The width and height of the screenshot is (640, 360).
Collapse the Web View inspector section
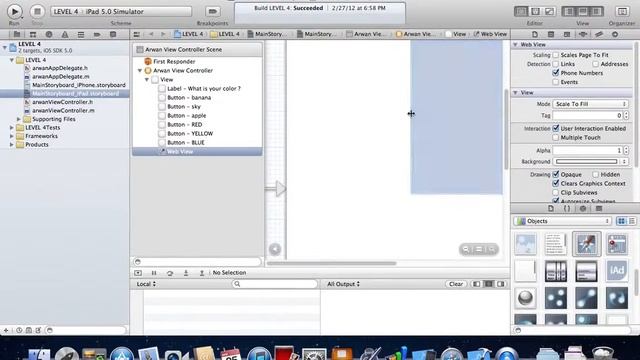(516, 44)
